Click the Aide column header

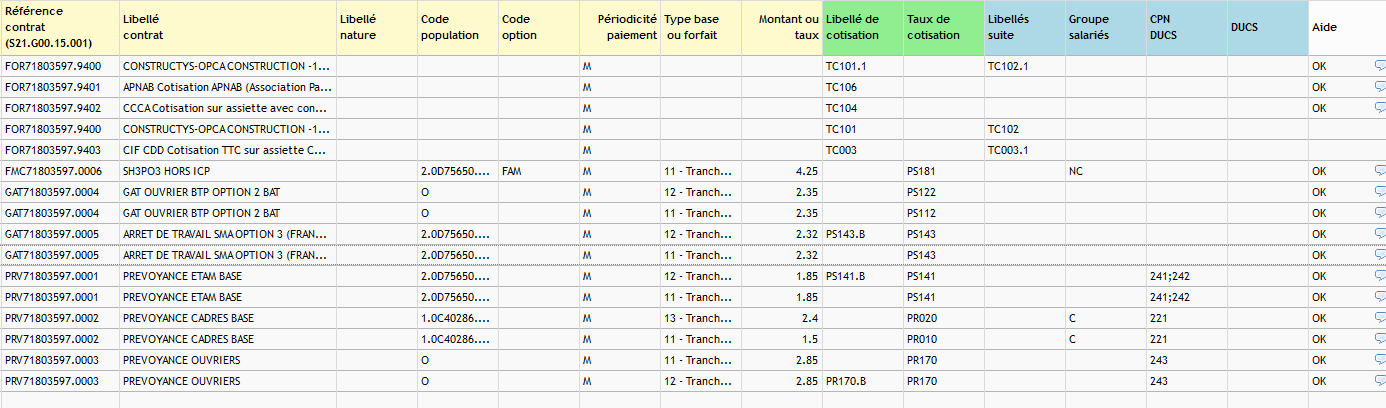pyautogui.click(x=1347, y=27)
